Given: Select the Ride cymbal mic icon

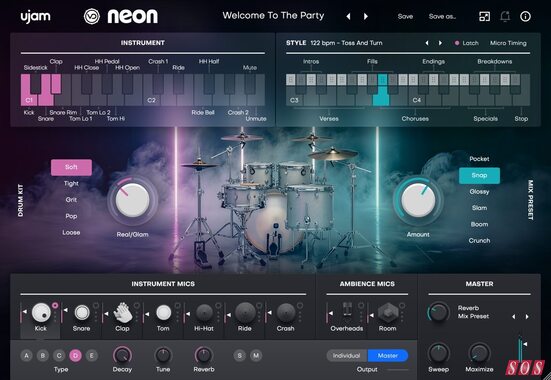Looking at the screenshot, I should click(x=245, y=312).
